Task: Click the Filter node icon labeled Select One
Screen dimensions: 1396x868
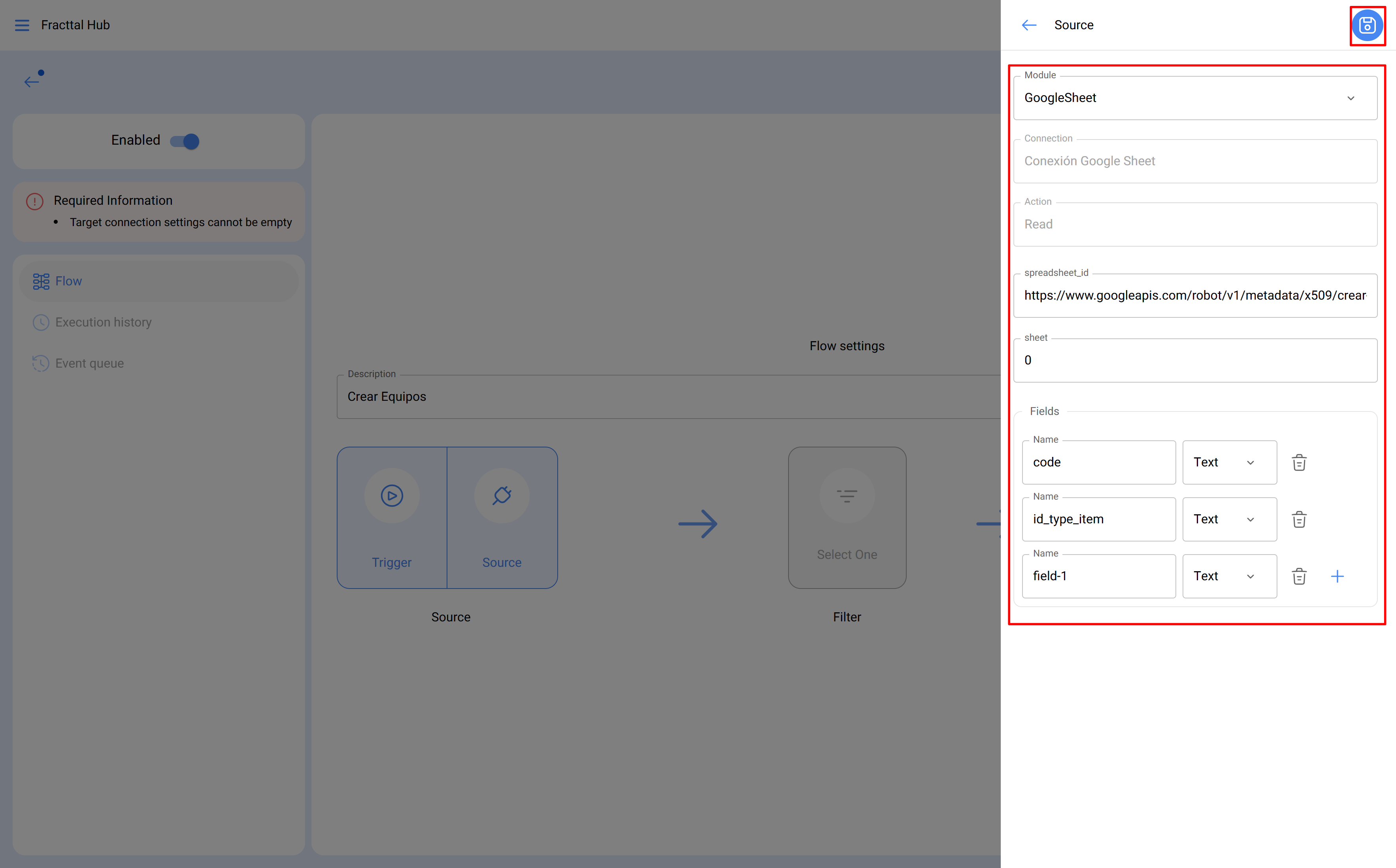Action: point(847,495)
